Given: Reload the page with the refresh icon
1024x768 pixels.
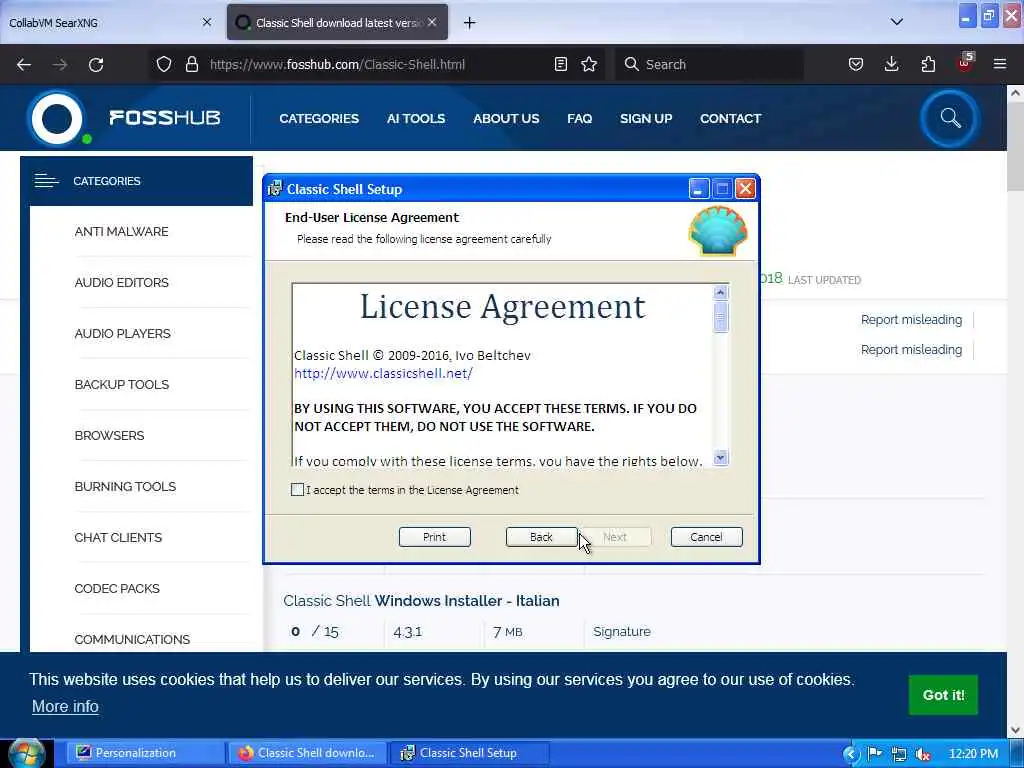Looking at the screenshot, I should tap(96, 64).
